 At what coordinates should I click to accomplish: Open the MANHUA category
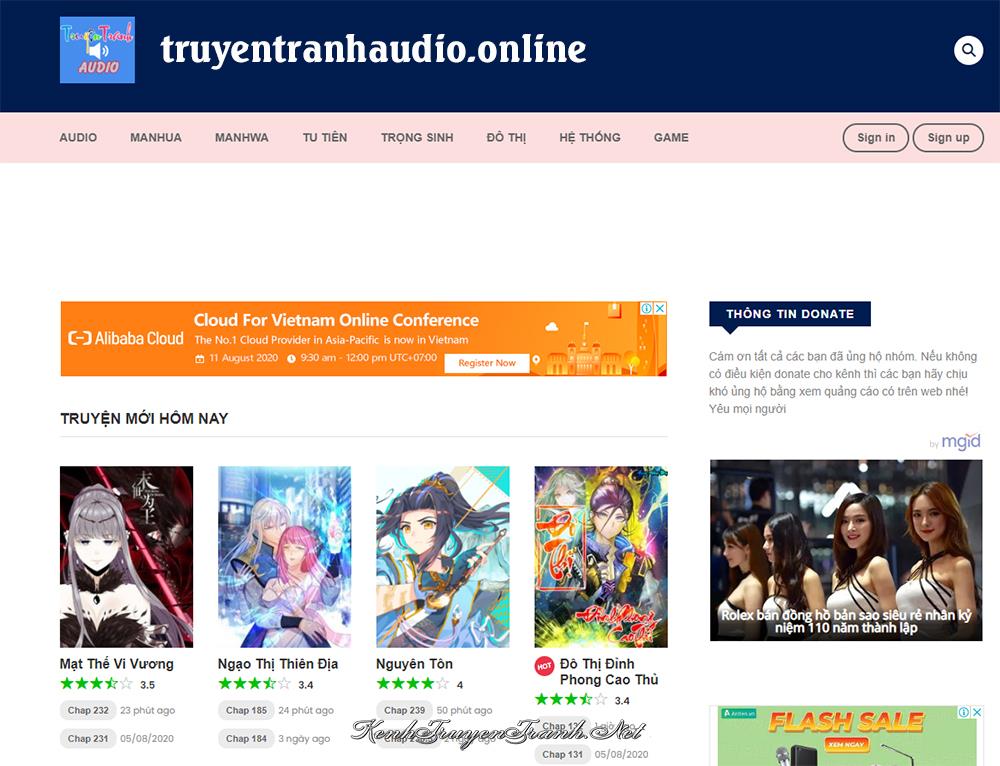coord(156,137)
